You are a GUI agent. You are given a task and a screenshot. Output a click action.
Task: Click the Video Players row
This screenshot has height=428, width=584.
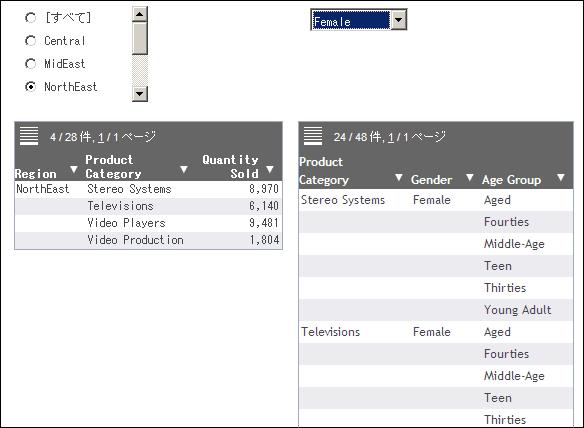point(149,223)
